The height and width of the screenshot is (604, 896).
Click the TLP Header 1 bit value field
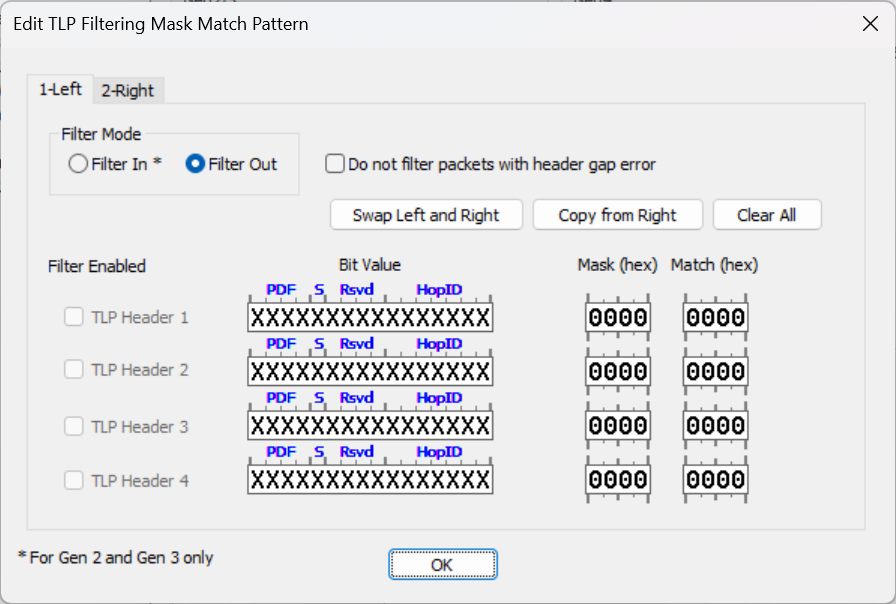click(x=370, y=317)
